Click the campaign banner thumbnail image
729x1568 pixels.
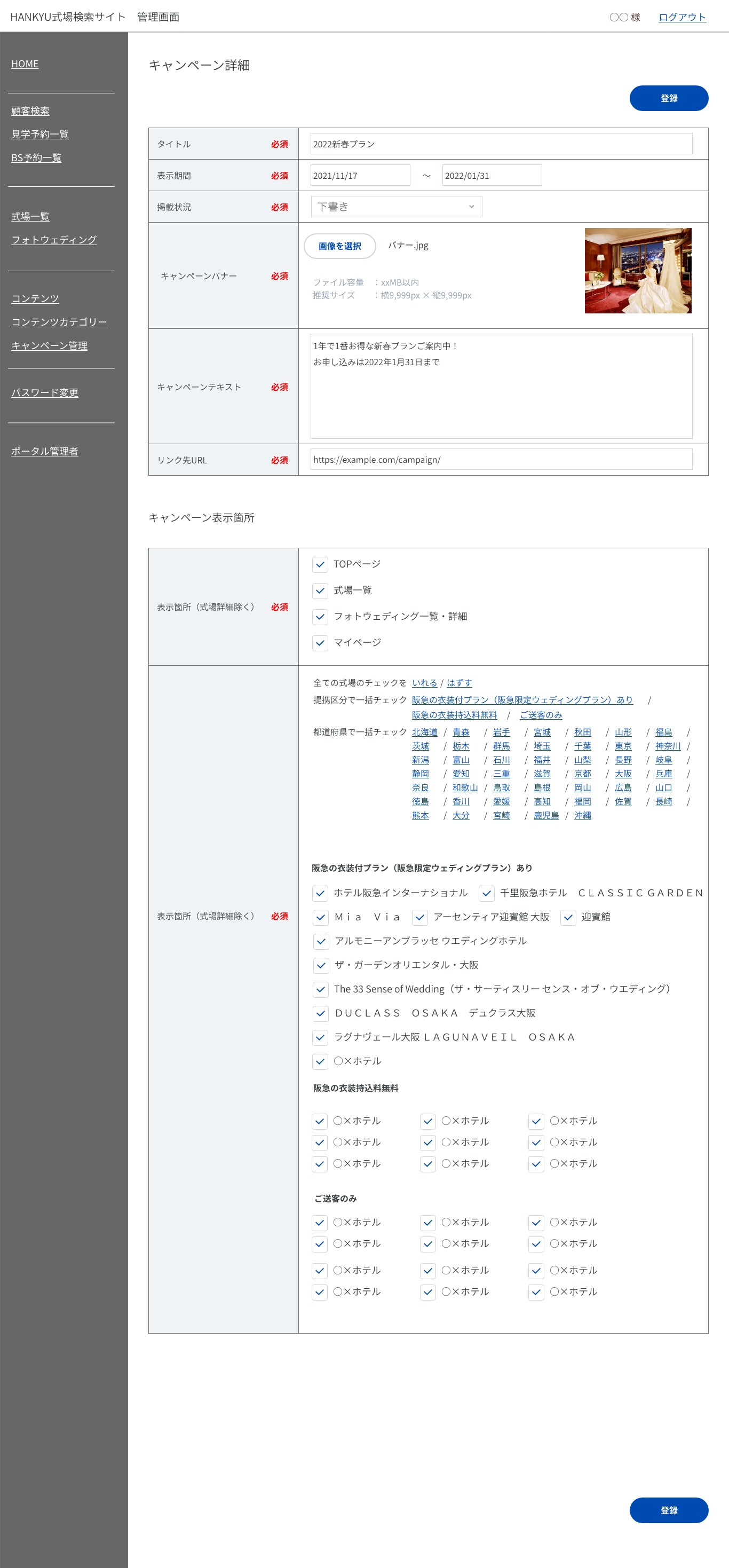pyautogui.click(x=637, y=271)
